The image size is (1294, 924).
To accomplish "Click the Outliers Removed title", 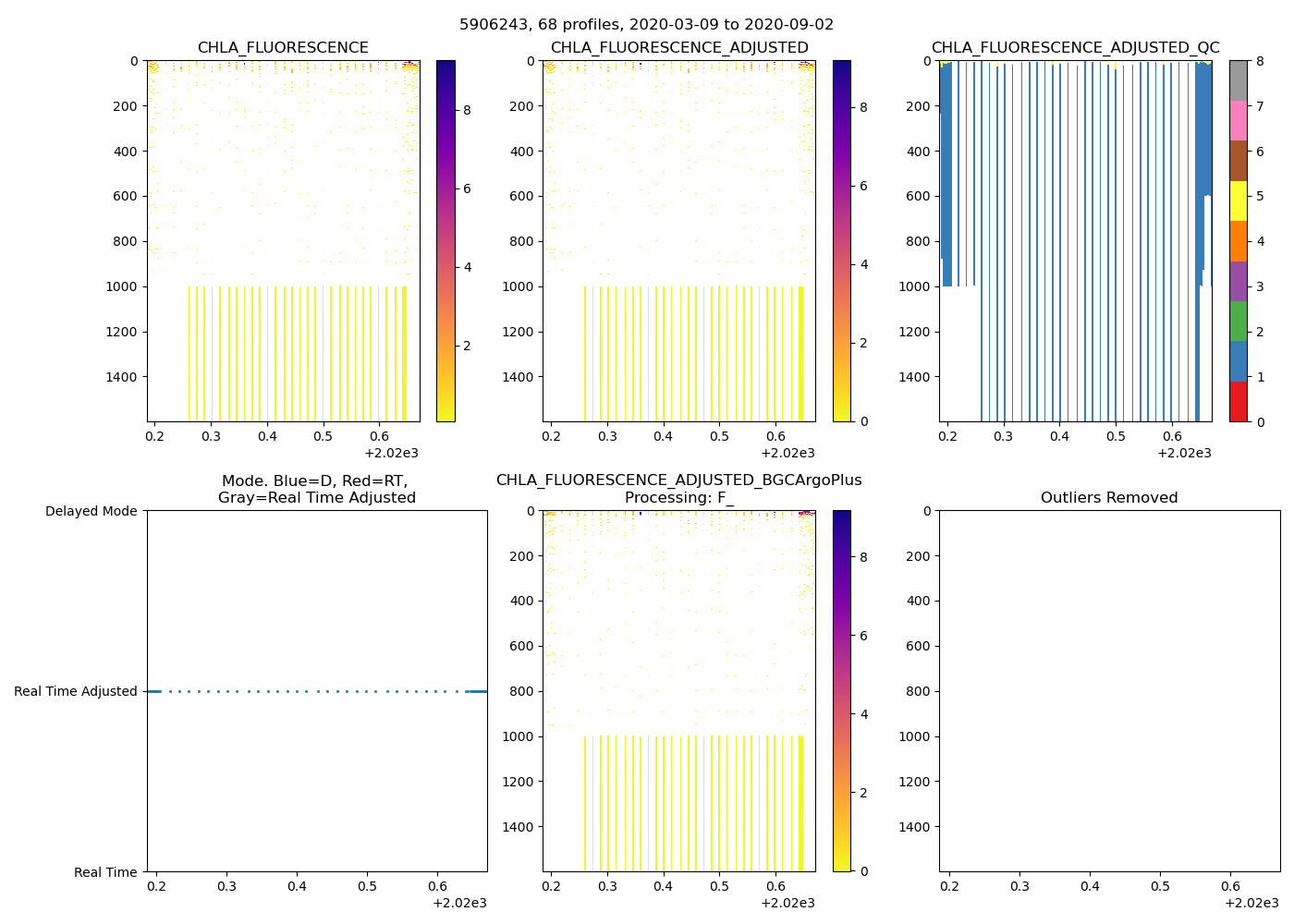I will [1109, 498].
